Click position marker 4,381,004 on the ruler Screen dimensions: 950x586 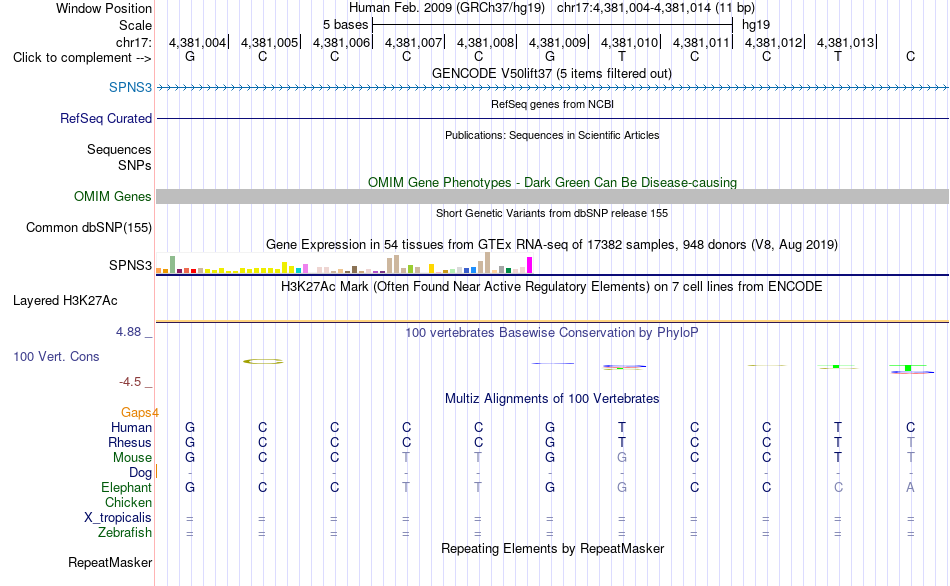click(x=198, y=42)
